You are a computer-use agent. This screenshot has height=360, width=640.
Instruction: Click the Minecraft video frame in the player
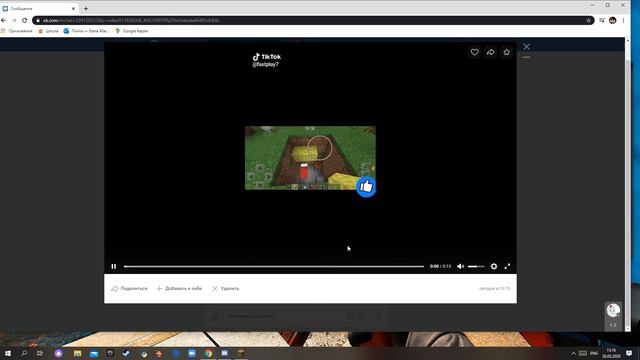pos(310,158)
